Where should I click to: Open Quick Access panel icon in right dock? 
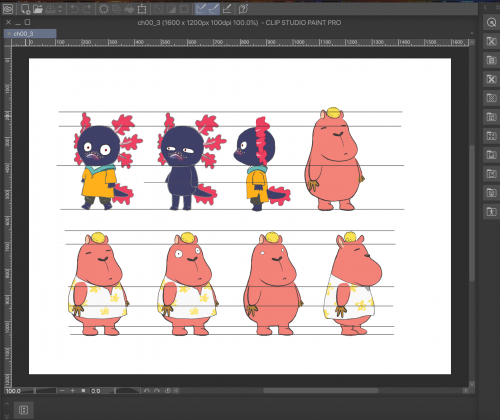(x=491, y=22)
